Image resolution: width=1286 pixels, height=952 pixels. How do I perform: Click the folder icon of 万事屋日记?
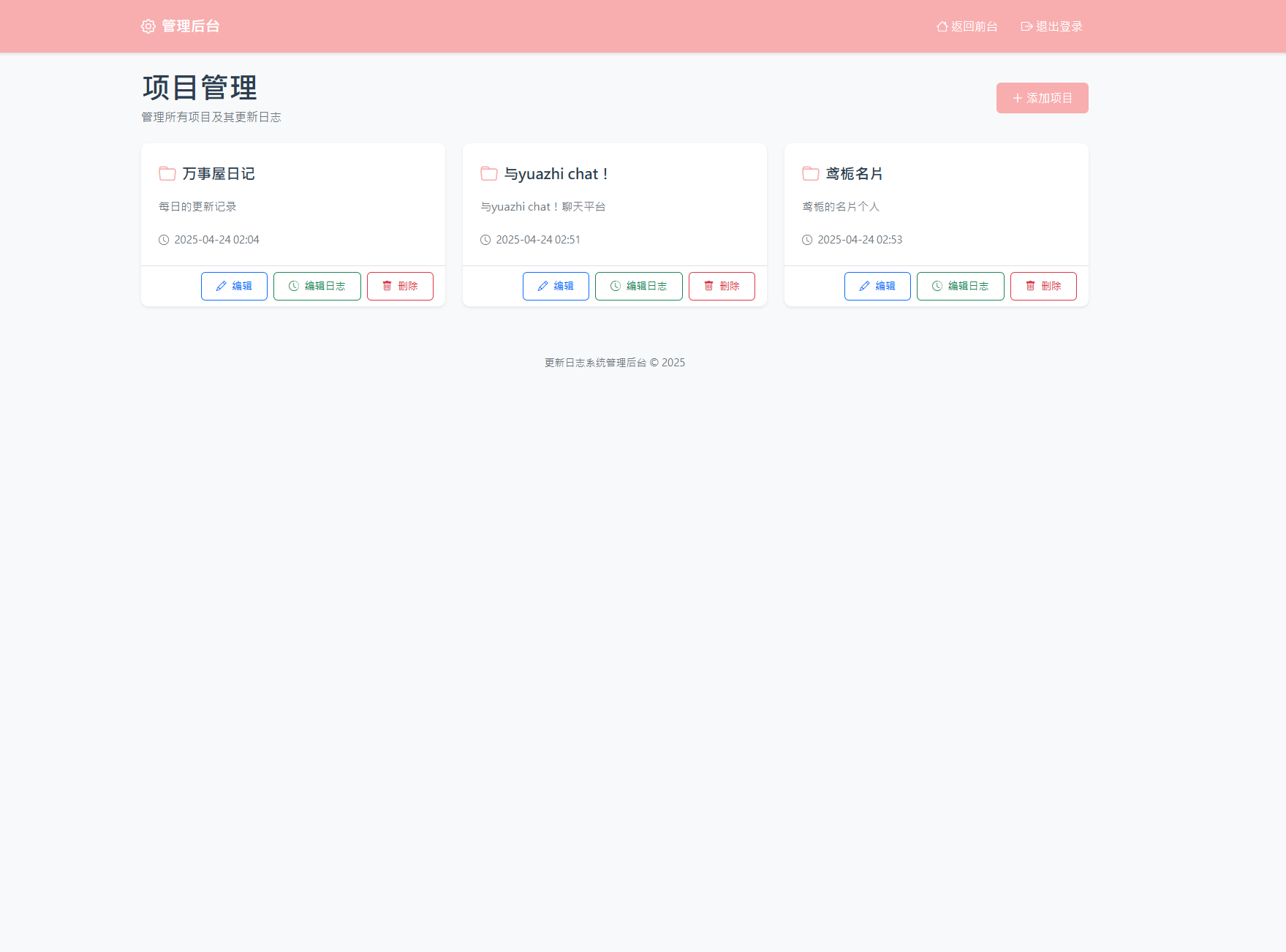(167, 173)
